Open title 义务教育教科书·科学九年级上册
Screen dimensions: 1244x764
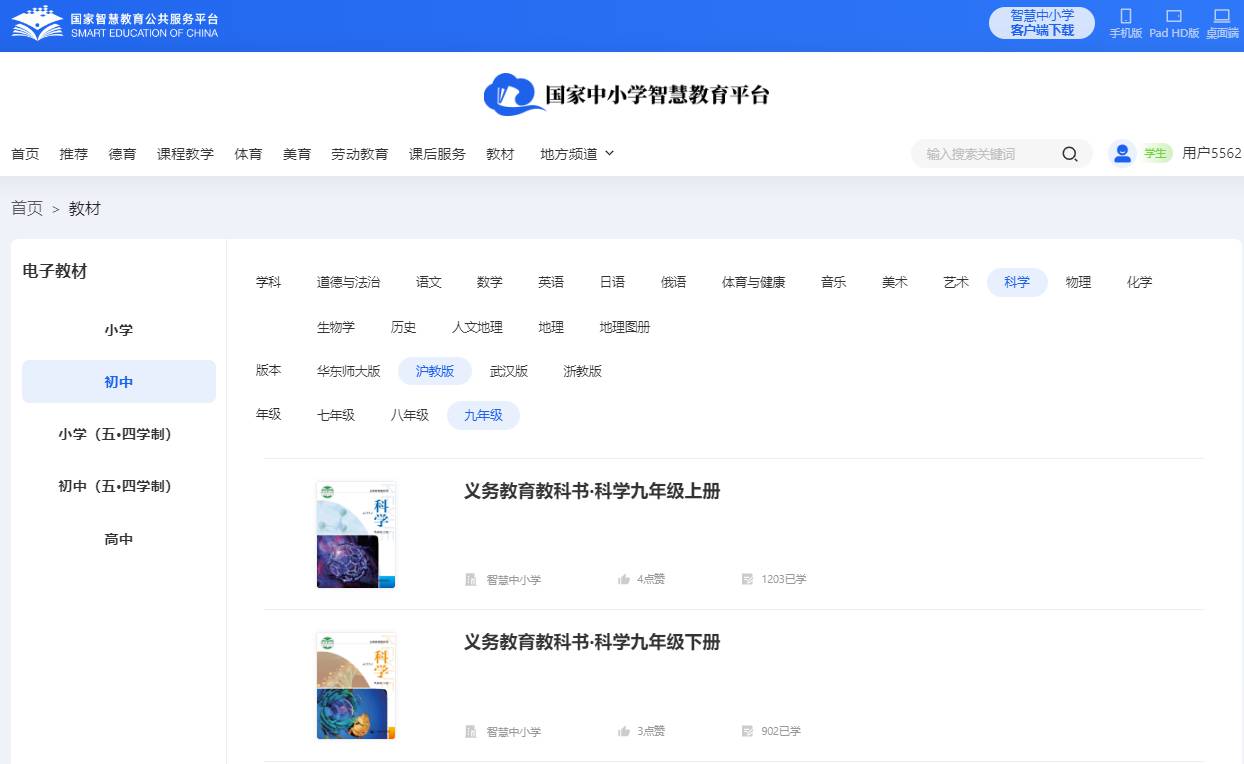point(592,491)
